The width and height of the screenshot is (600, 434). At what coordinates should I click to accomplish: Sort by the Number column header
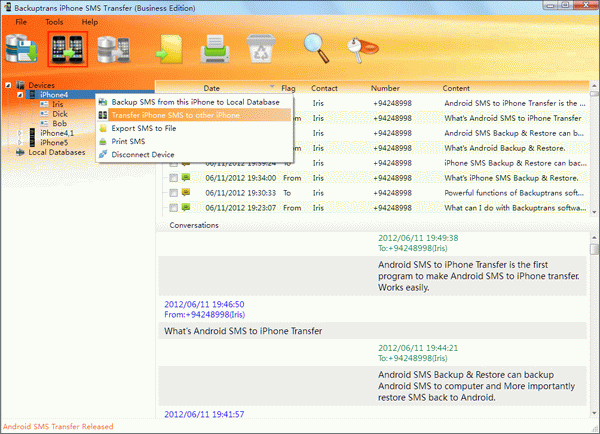pos(385,88)
